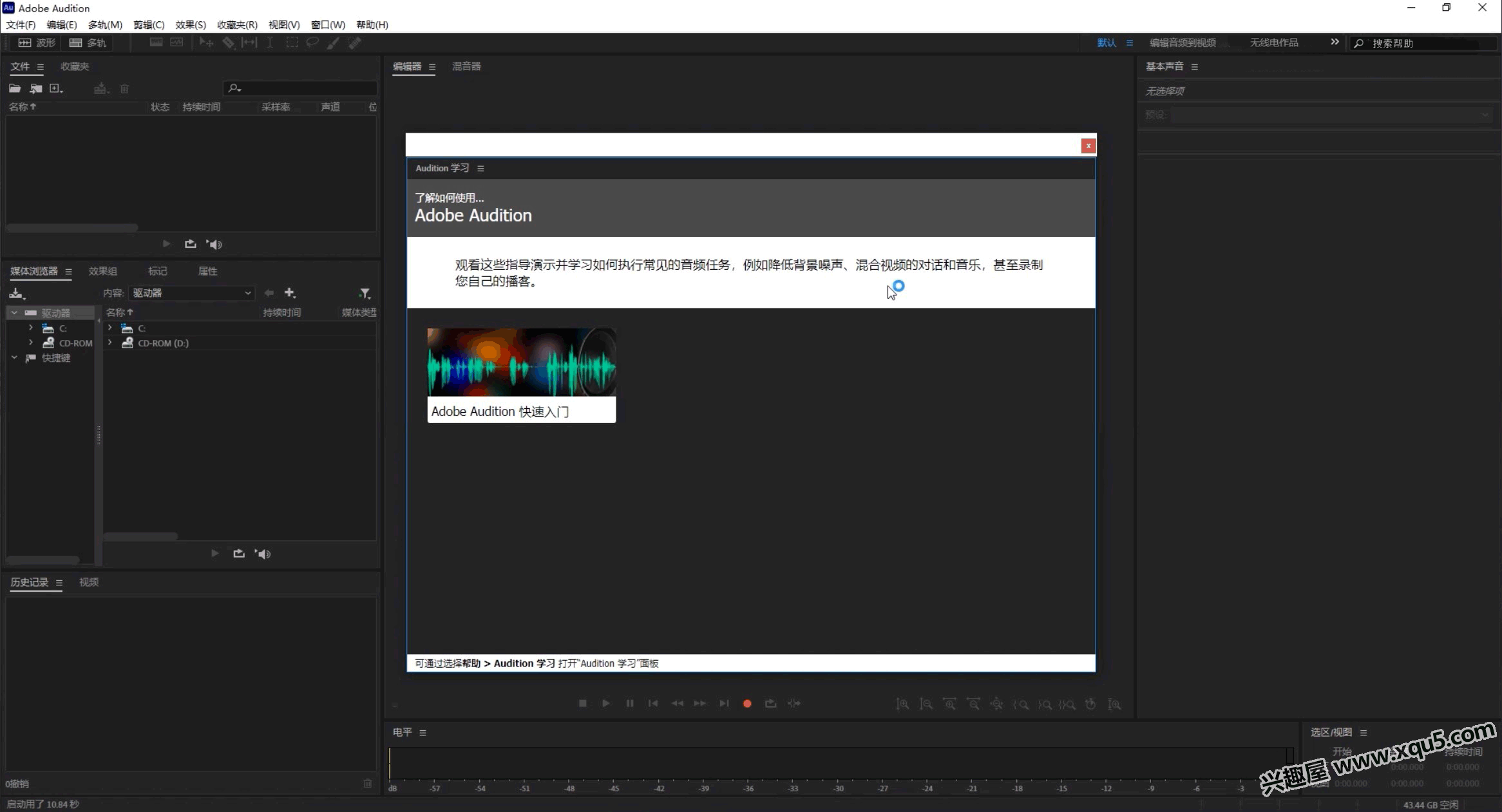Open workspace overflow double-chevron menu

1335,42
